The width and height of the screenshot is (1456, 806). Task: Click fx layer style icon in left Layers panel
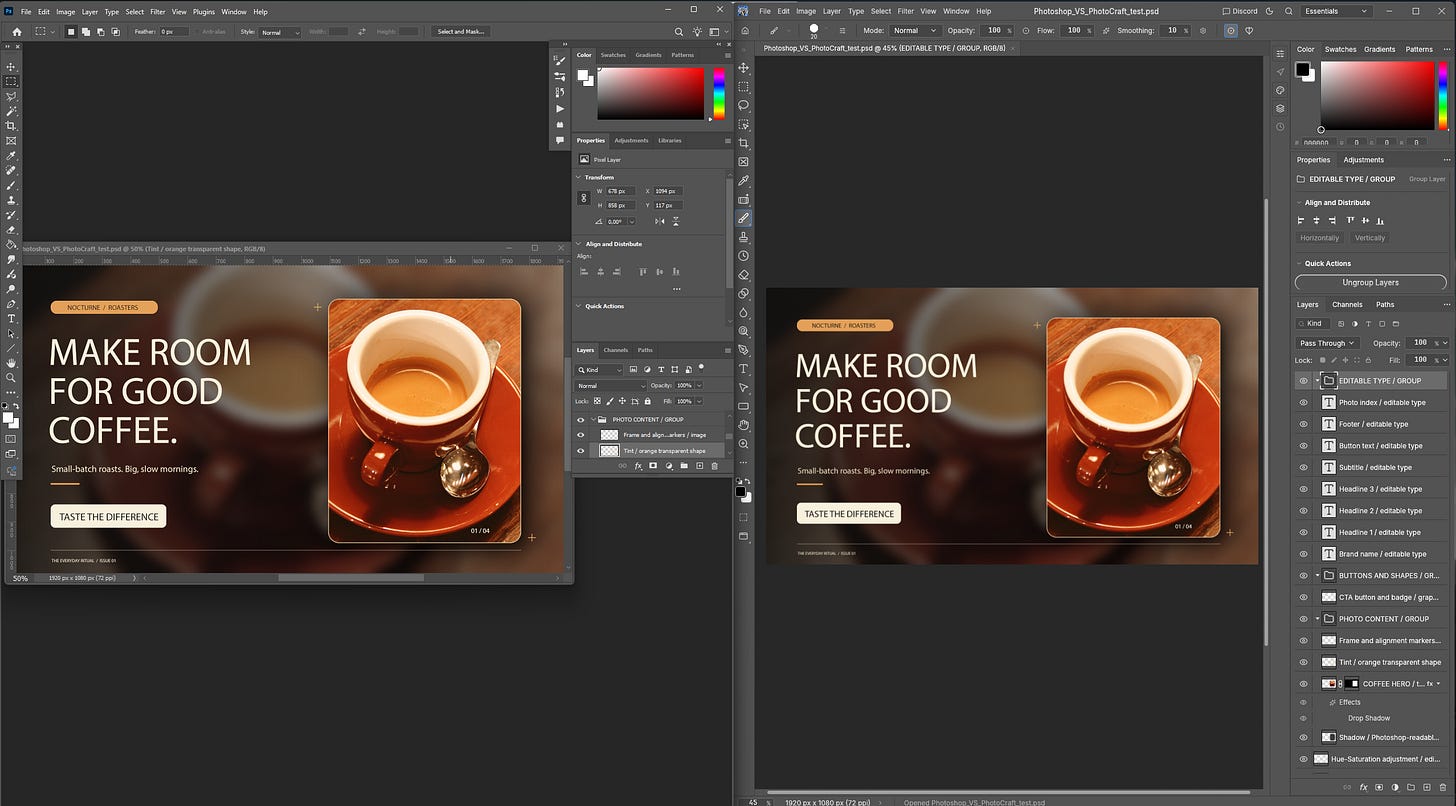coord(638,466)
